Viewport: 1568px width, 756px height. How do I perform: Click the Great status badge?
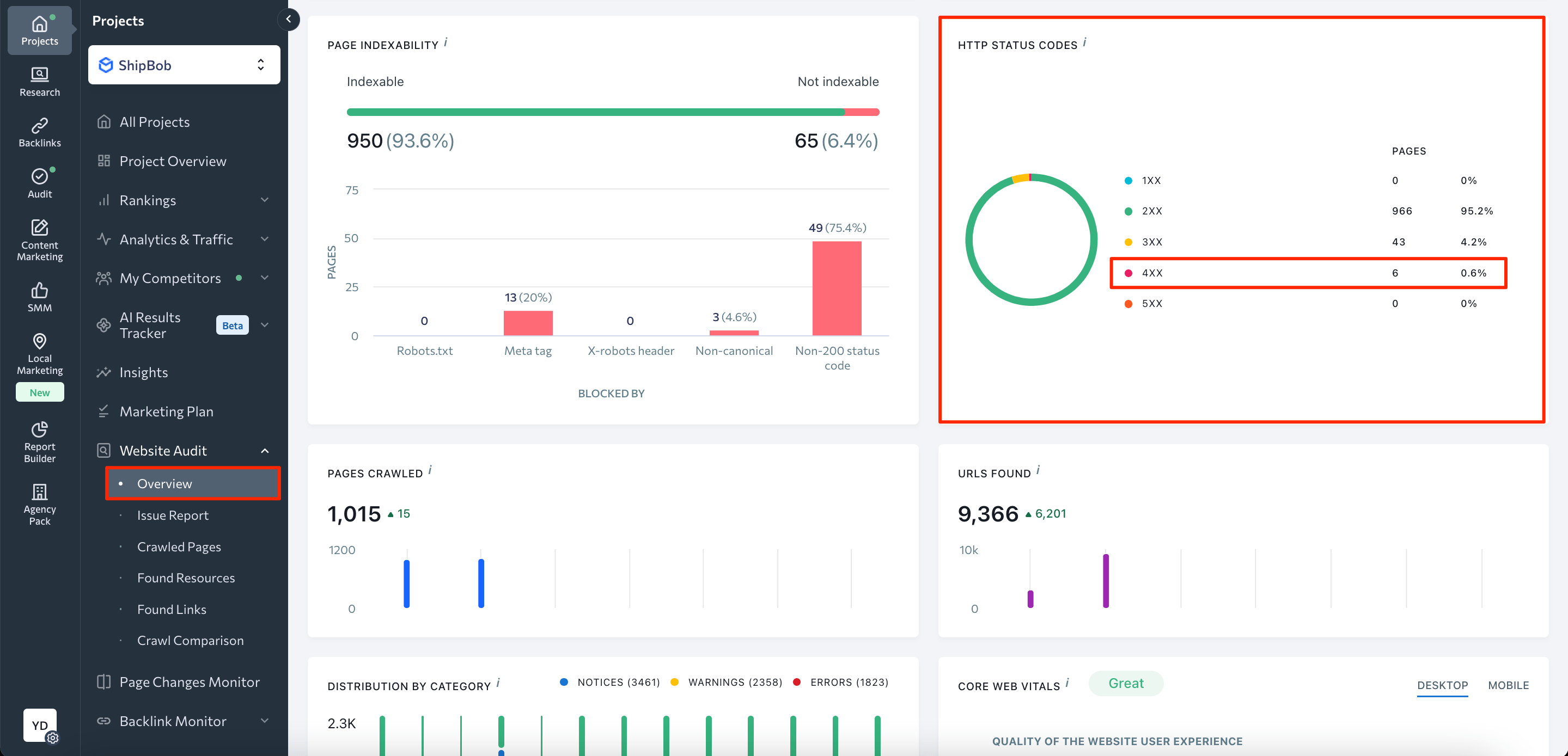coord(1125,683)
